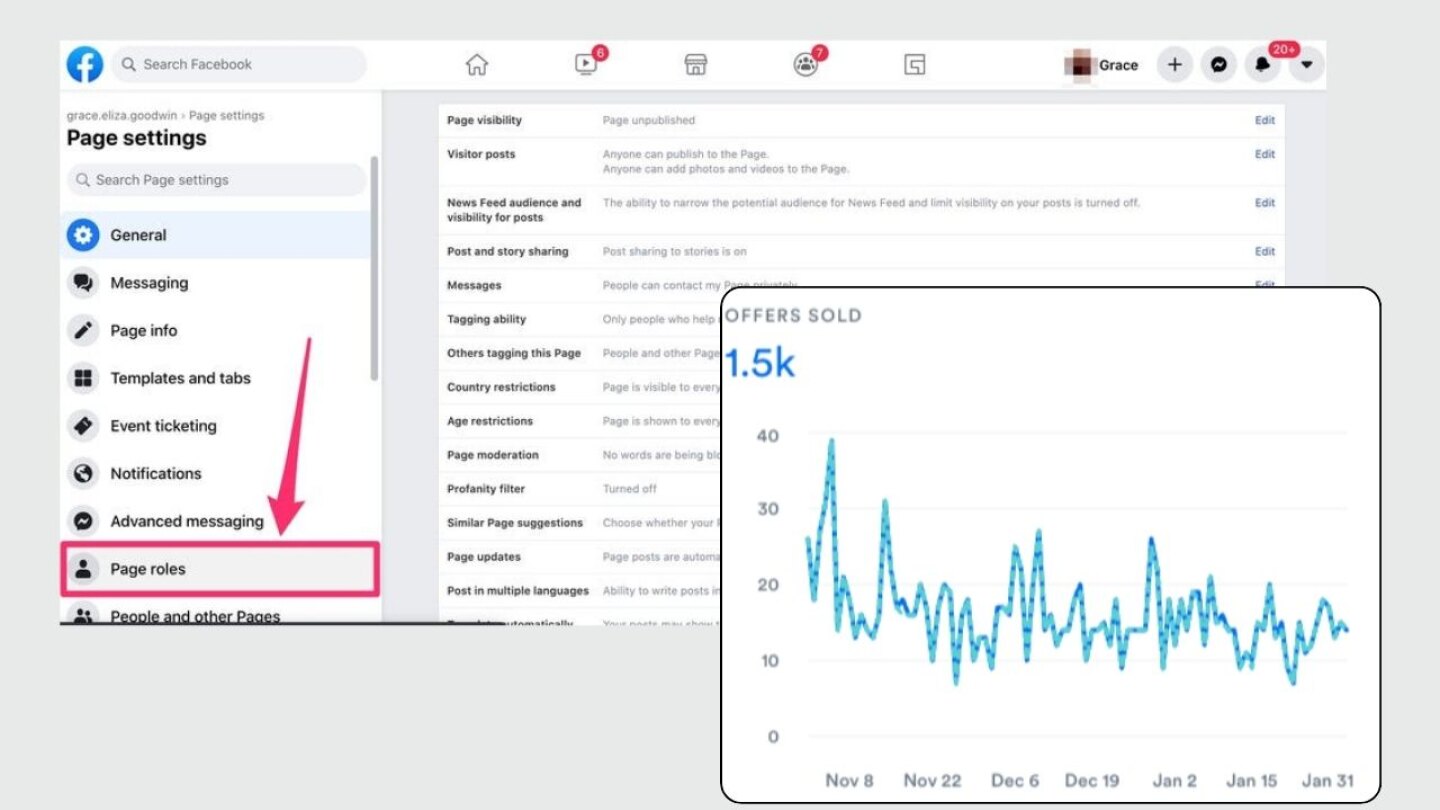Click the Page roles person icon
The width and height of the screenshot is (1440, 810).
click(83, 569)
